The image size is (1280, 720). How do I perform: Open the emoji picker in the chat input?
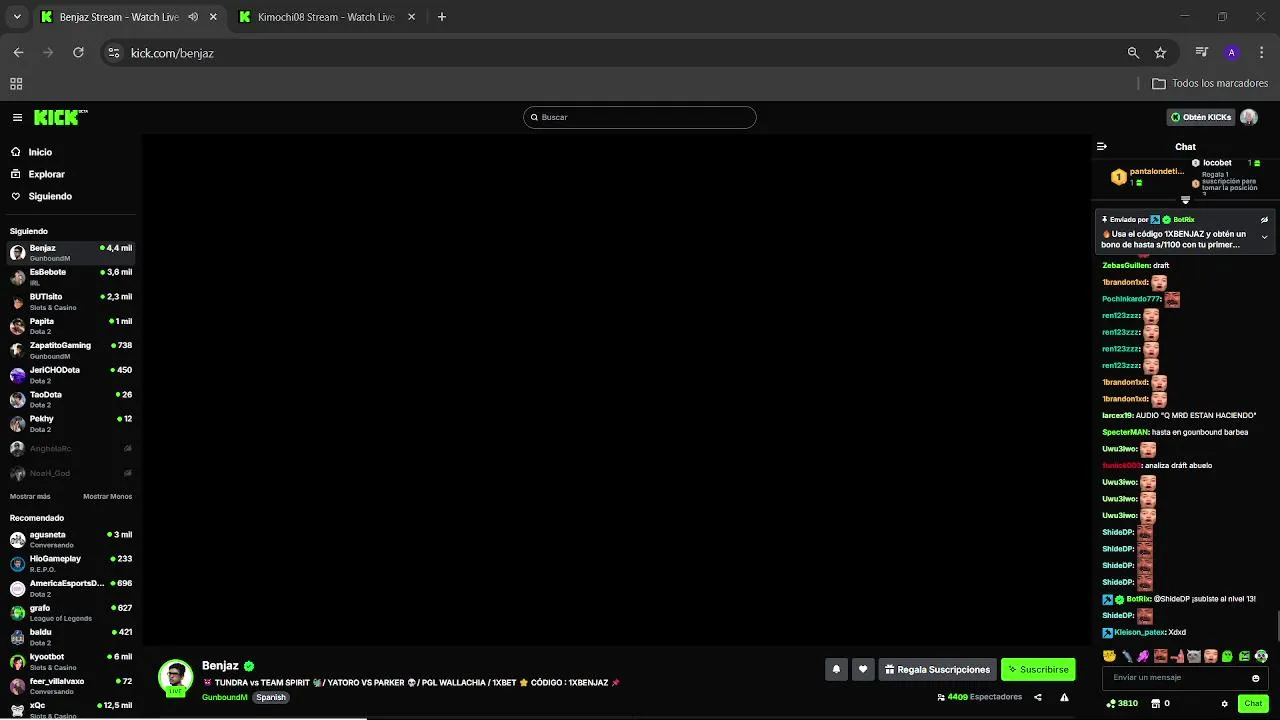(x=1256, y=678)
